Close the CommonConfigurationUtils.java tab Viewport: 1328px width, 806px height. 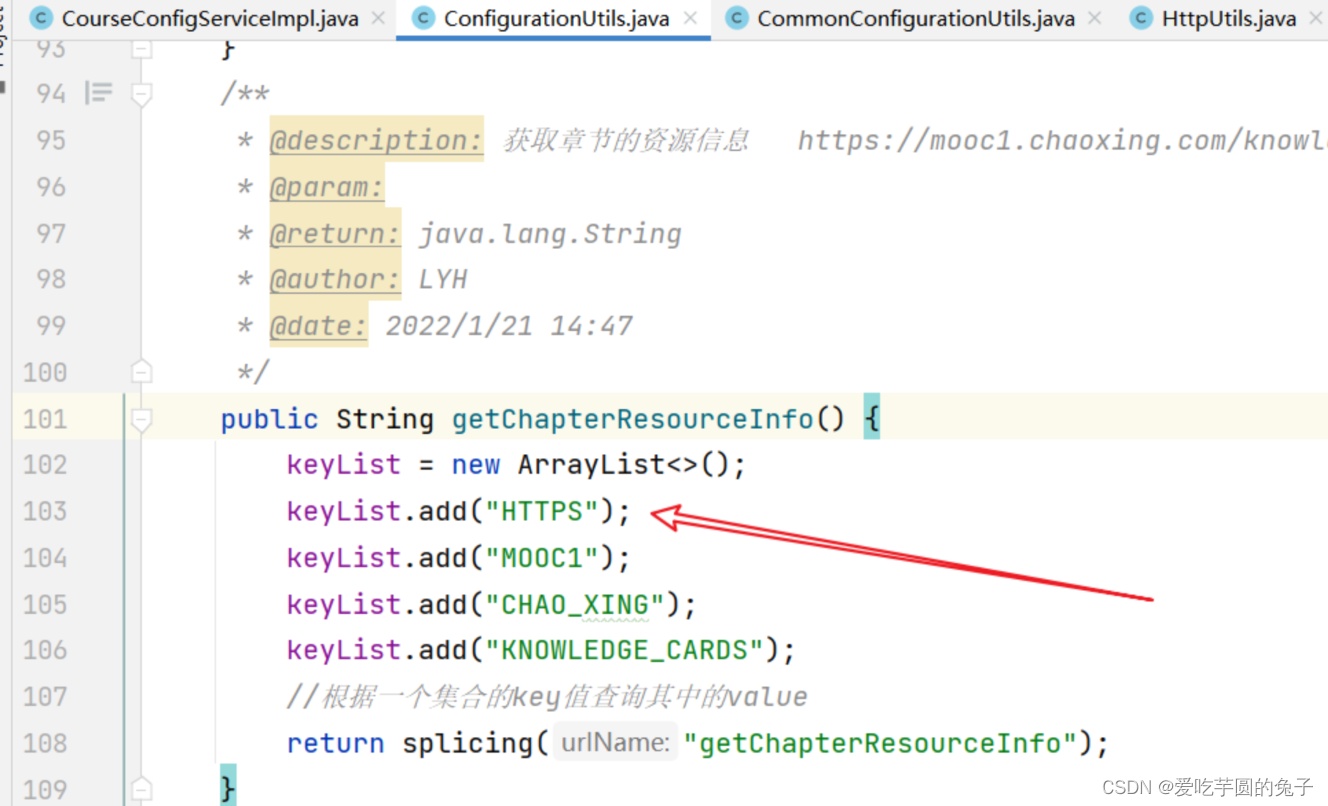[1094, 18]
